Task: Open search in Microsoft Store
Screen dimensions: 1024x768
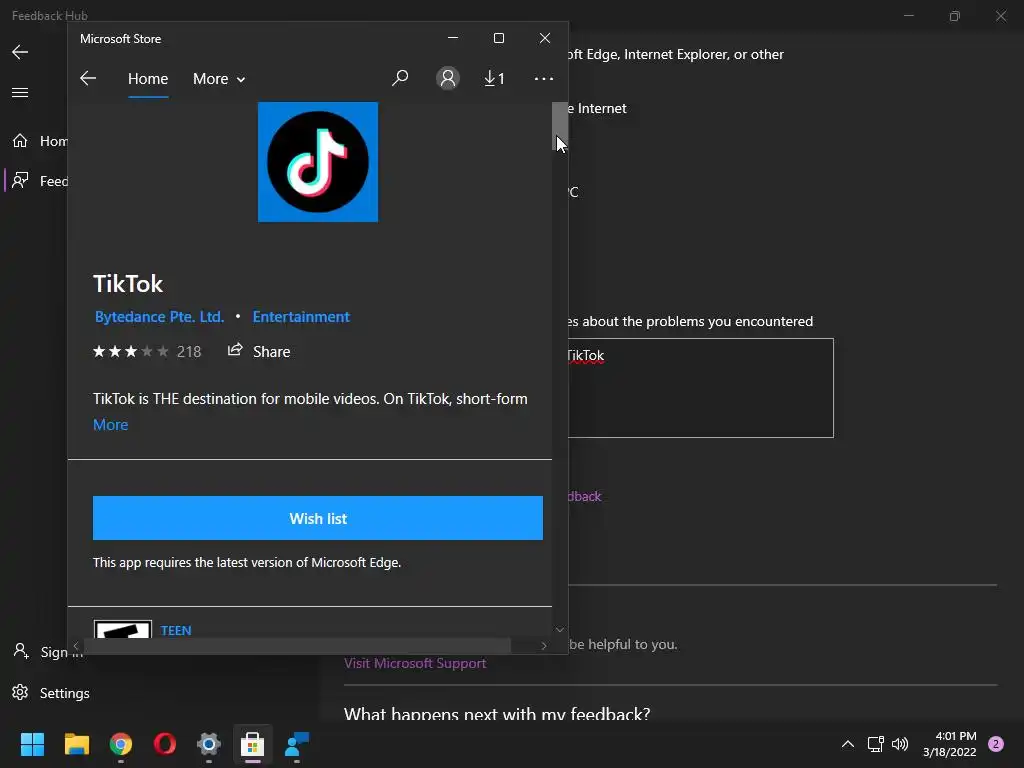Action: point(400,78)
